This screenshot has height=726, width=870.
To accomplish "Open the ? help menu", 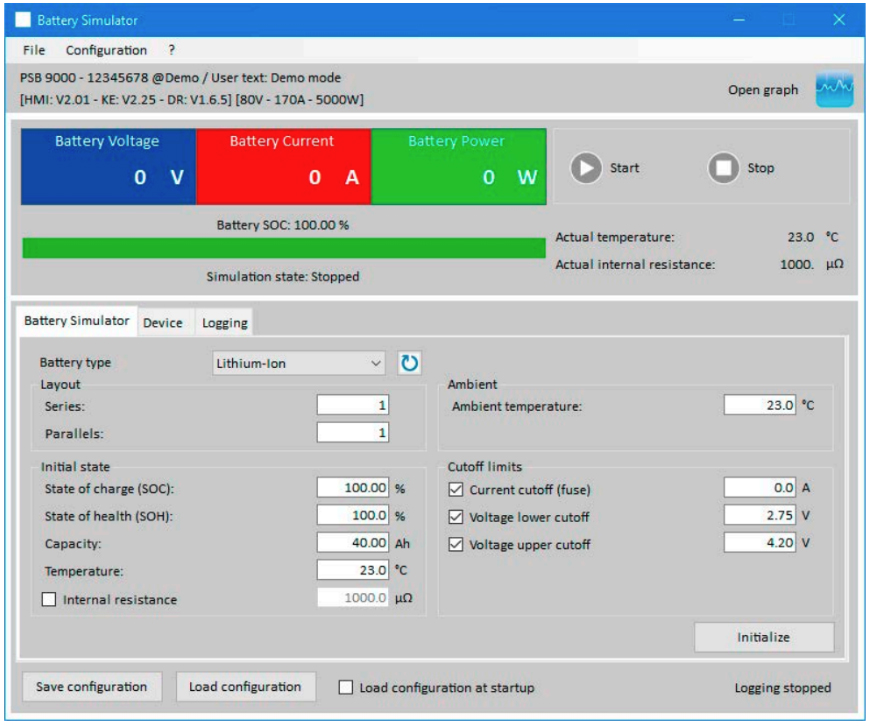I will (x=171, y=50).
